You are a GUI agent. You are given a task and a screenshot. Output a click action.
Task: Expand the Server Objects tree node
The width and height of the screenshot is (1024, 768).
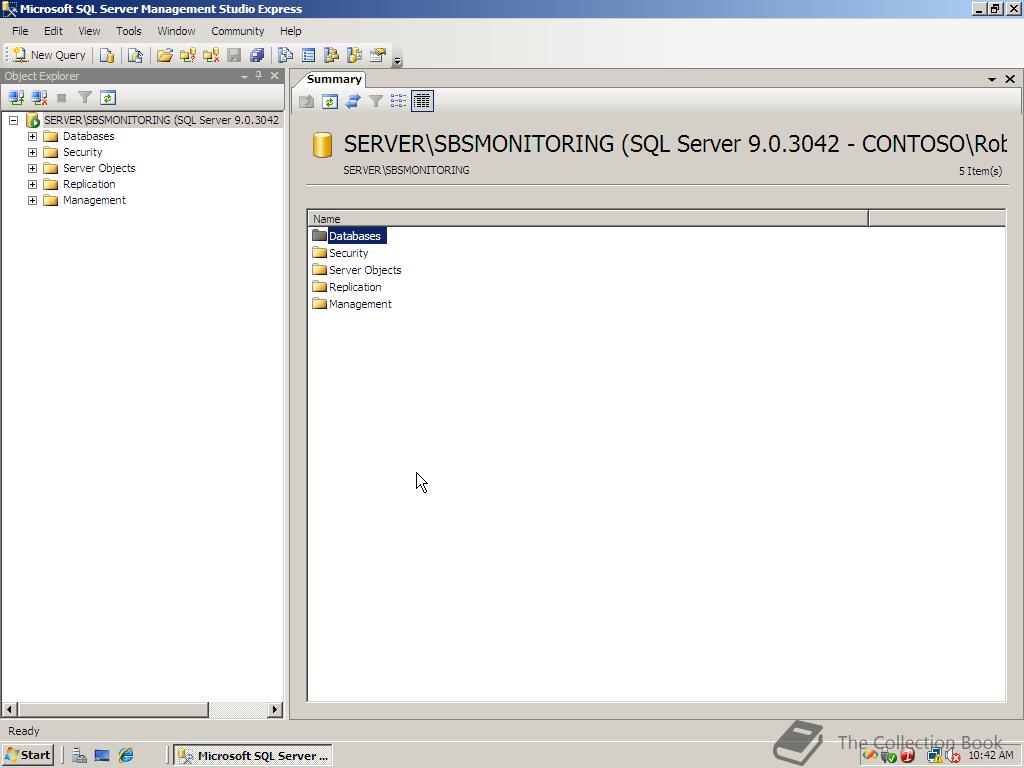32,168
